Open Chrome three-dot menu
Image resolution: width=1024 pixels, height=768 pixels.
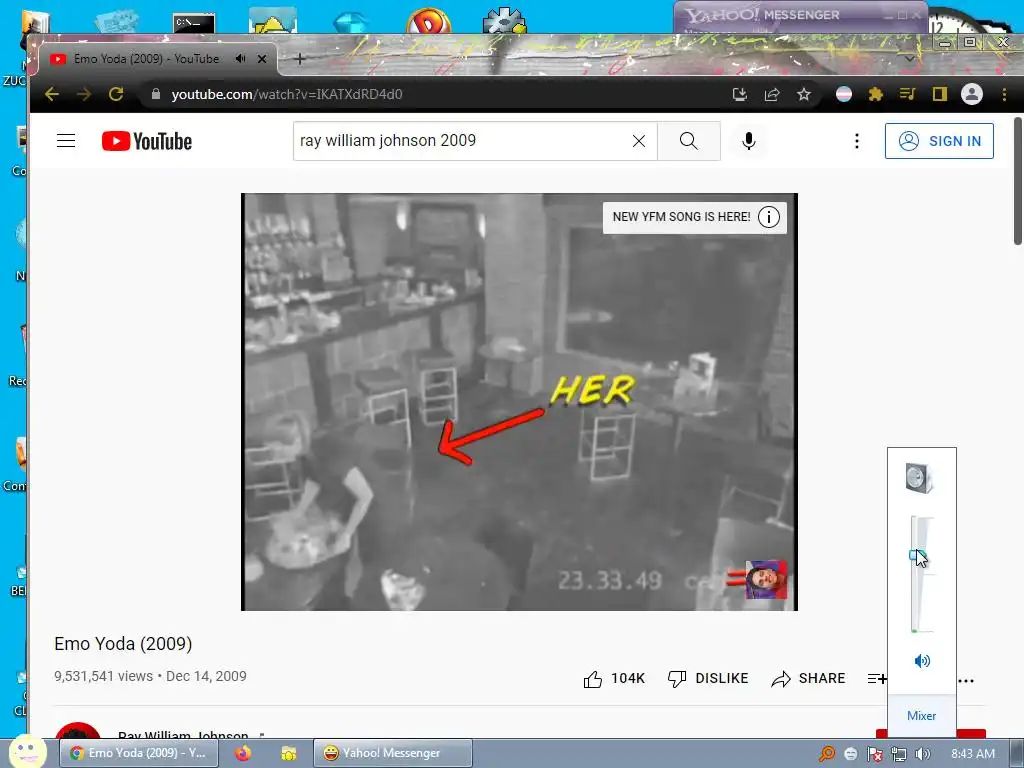[x=1004, y=94]
